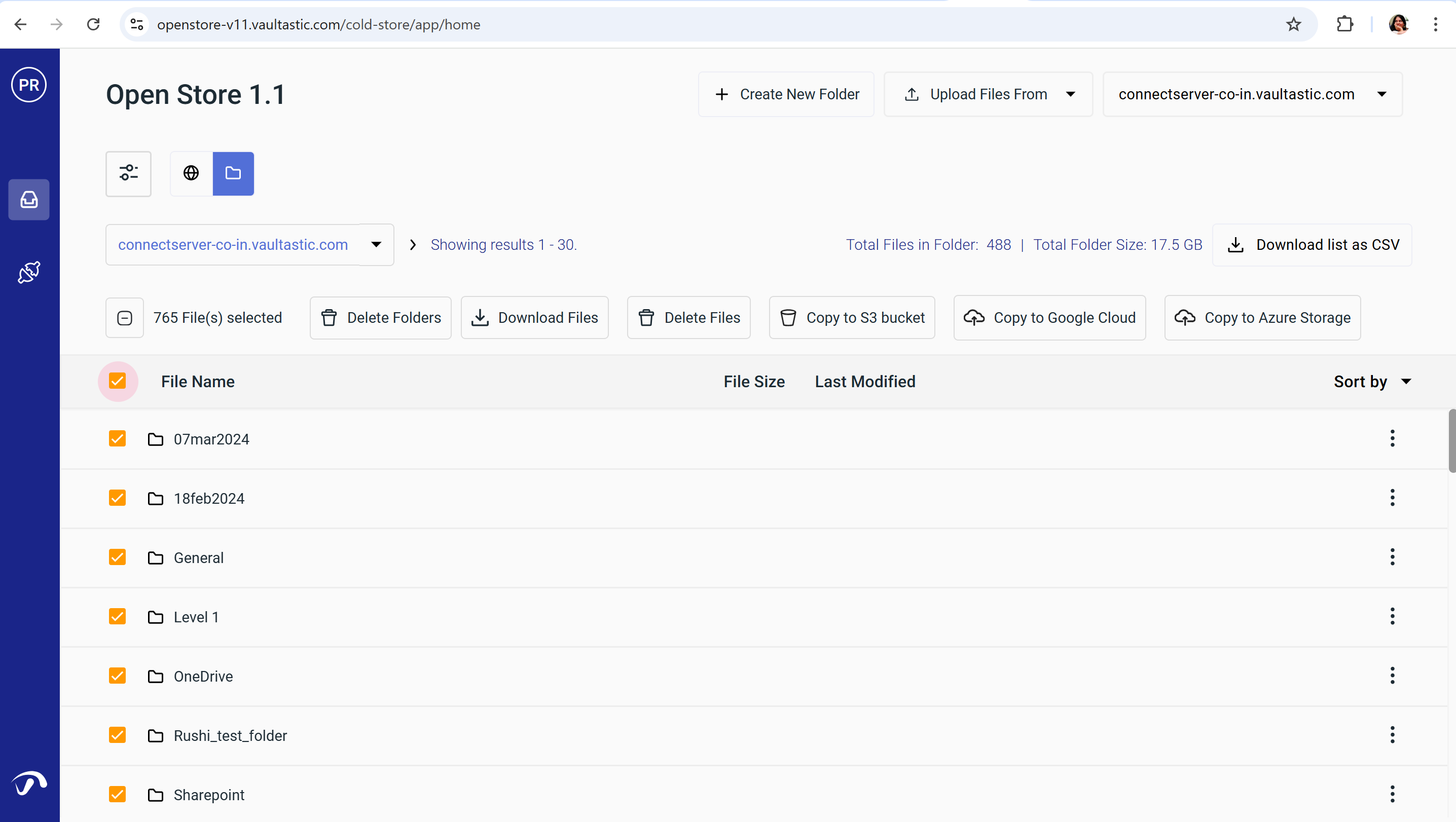Open three-dot menu for 07mar2024 folder
This screenshot has height=822, width=1456.
coord(1392,438)
